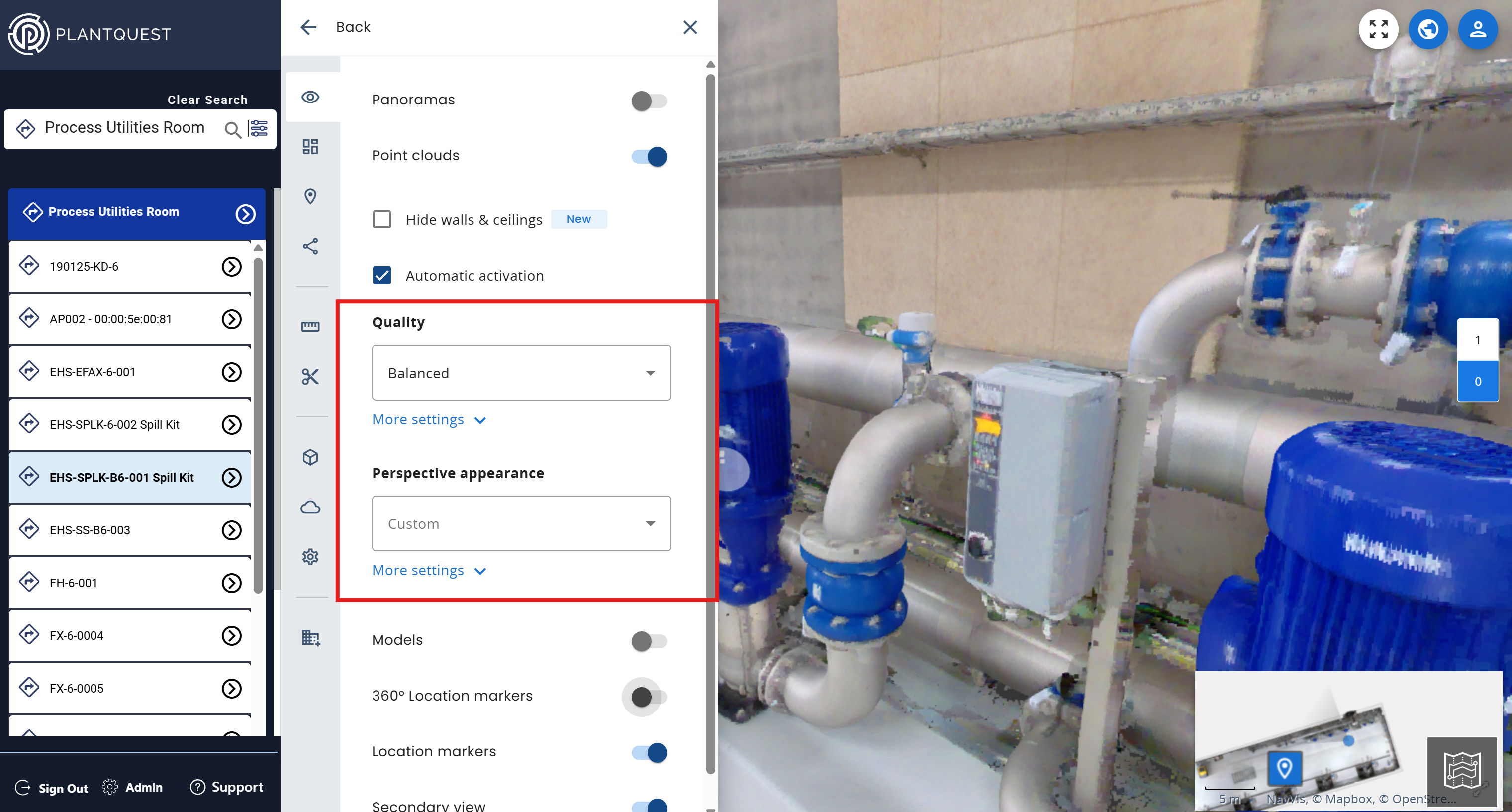
Task: Open the measurement ruler tool
Action: (x=310, y=326)
